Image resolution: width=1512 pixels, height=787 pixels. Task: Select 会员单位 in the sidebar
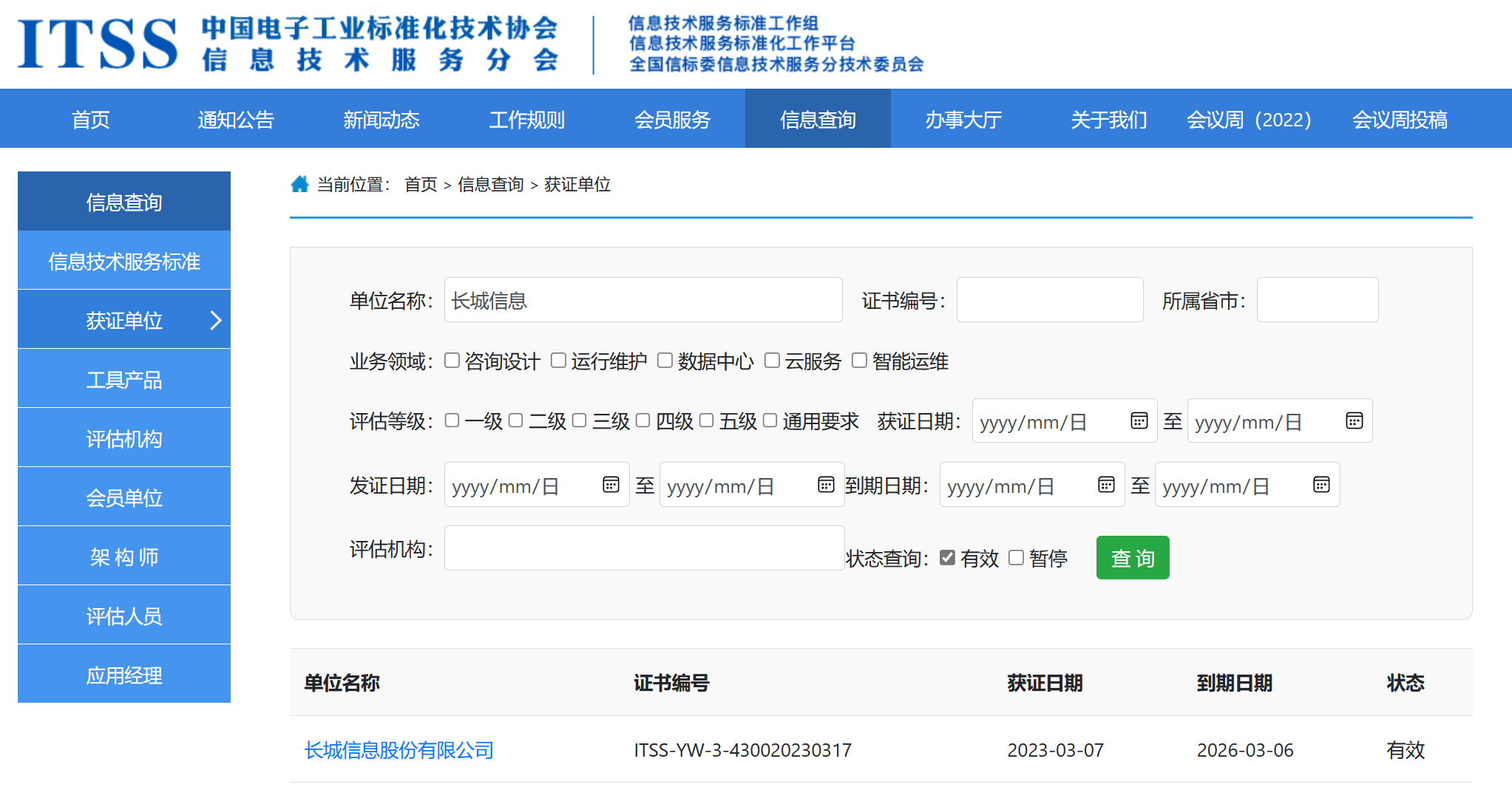point(124,497)
